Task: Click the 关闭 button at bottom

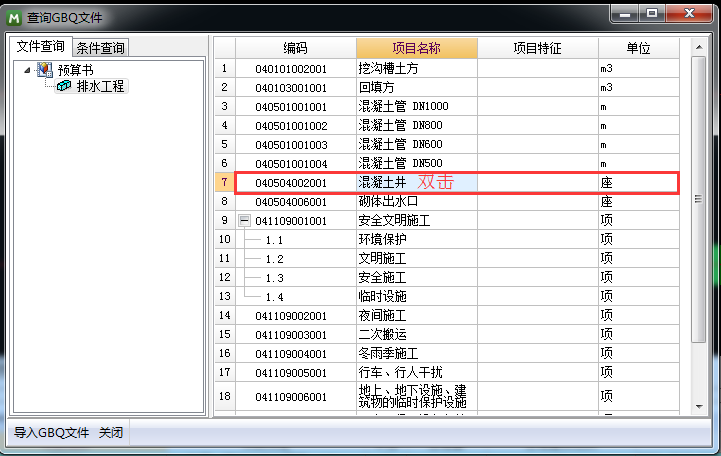Action: [x=111, y=434]
